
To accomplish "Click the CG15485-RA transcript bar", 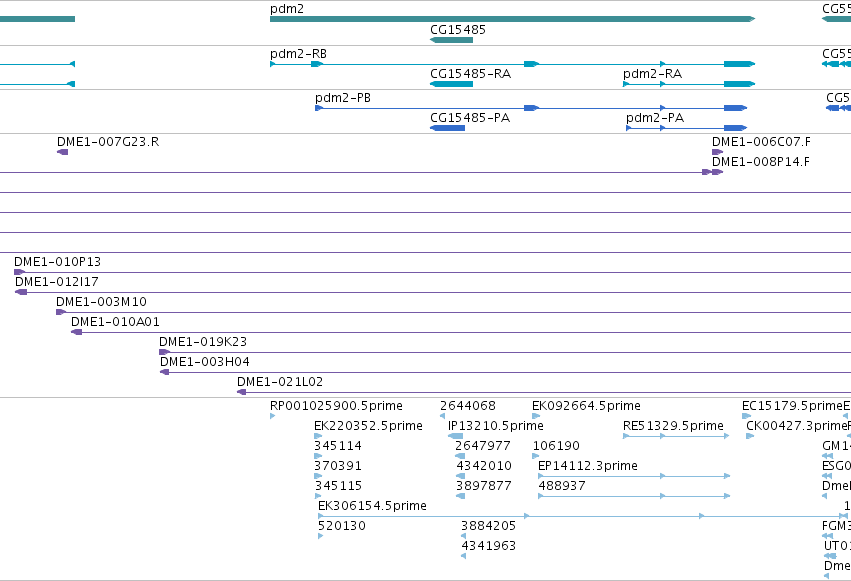I will [x=451, y=84].
